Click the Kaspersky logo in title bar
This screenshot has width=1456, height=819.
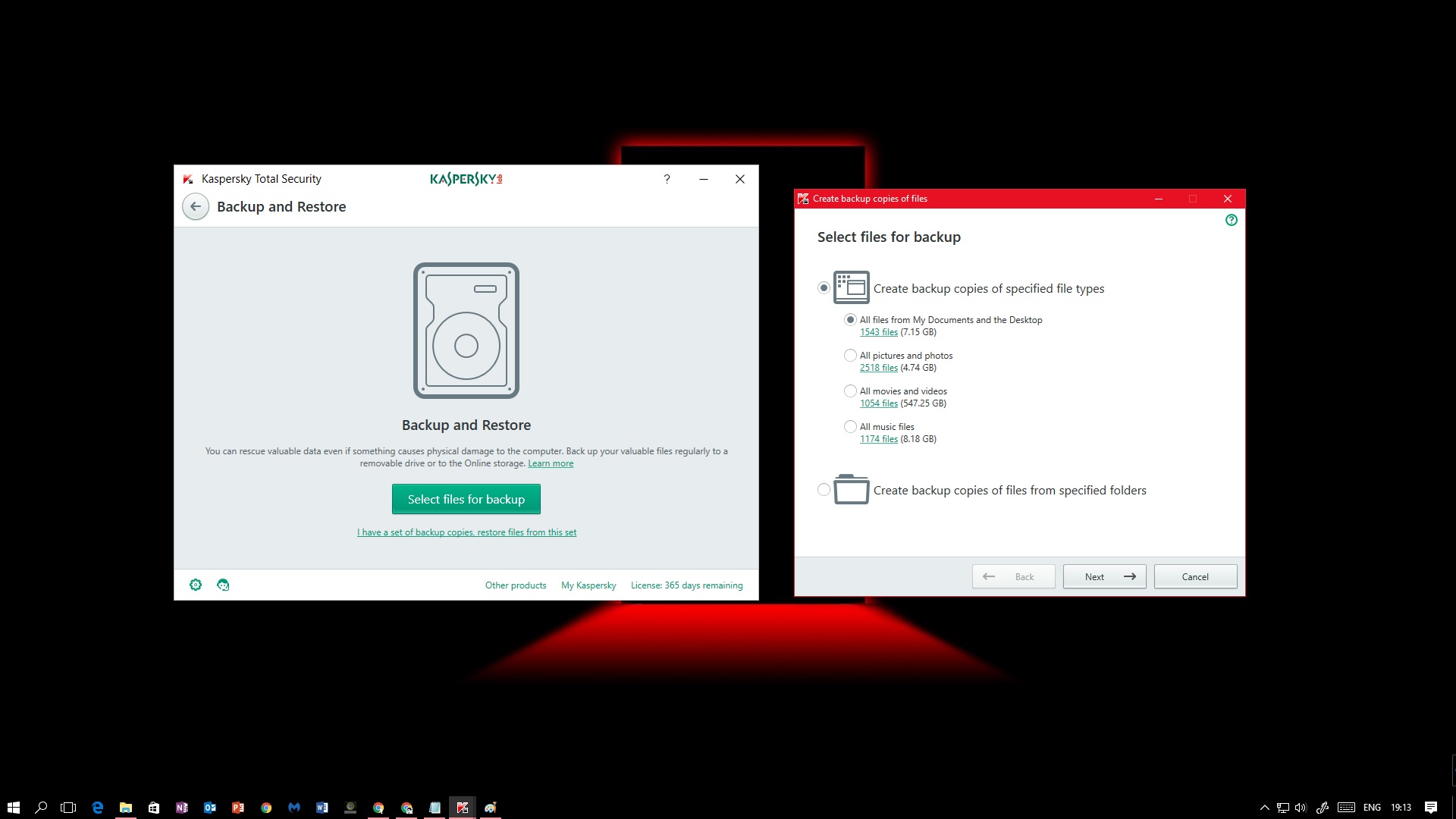(466, 179)
